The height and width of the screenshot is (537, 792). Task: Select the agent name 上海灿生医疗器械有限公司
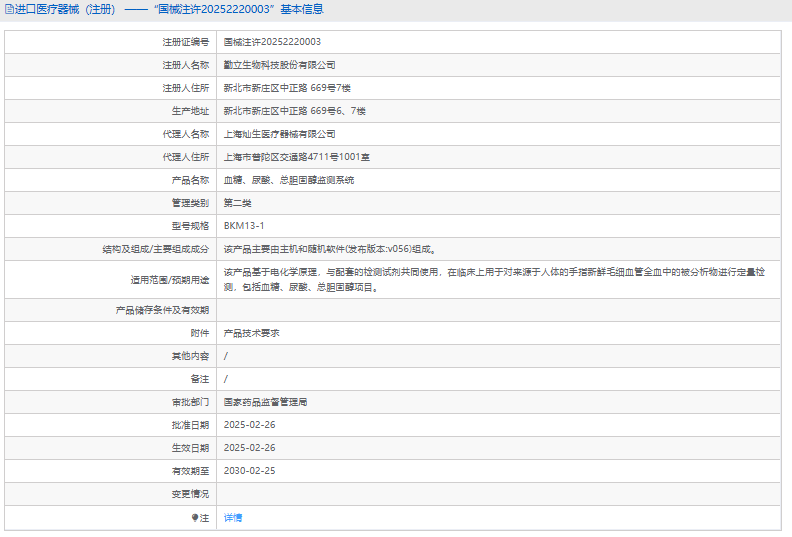pyautogui.click(x=279, y=134)
